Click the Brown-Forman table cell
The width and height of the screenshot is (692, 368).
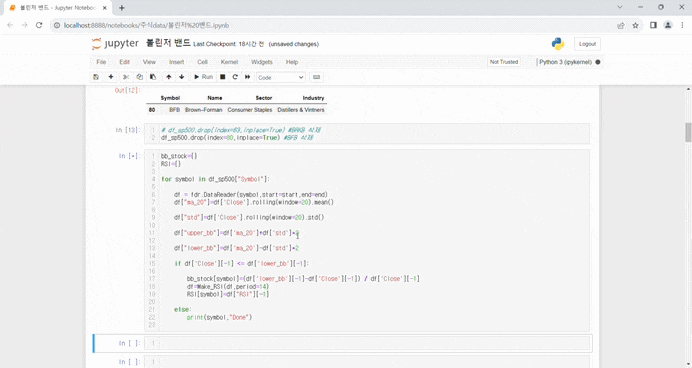pyautogui.click(x=203, y=110)
